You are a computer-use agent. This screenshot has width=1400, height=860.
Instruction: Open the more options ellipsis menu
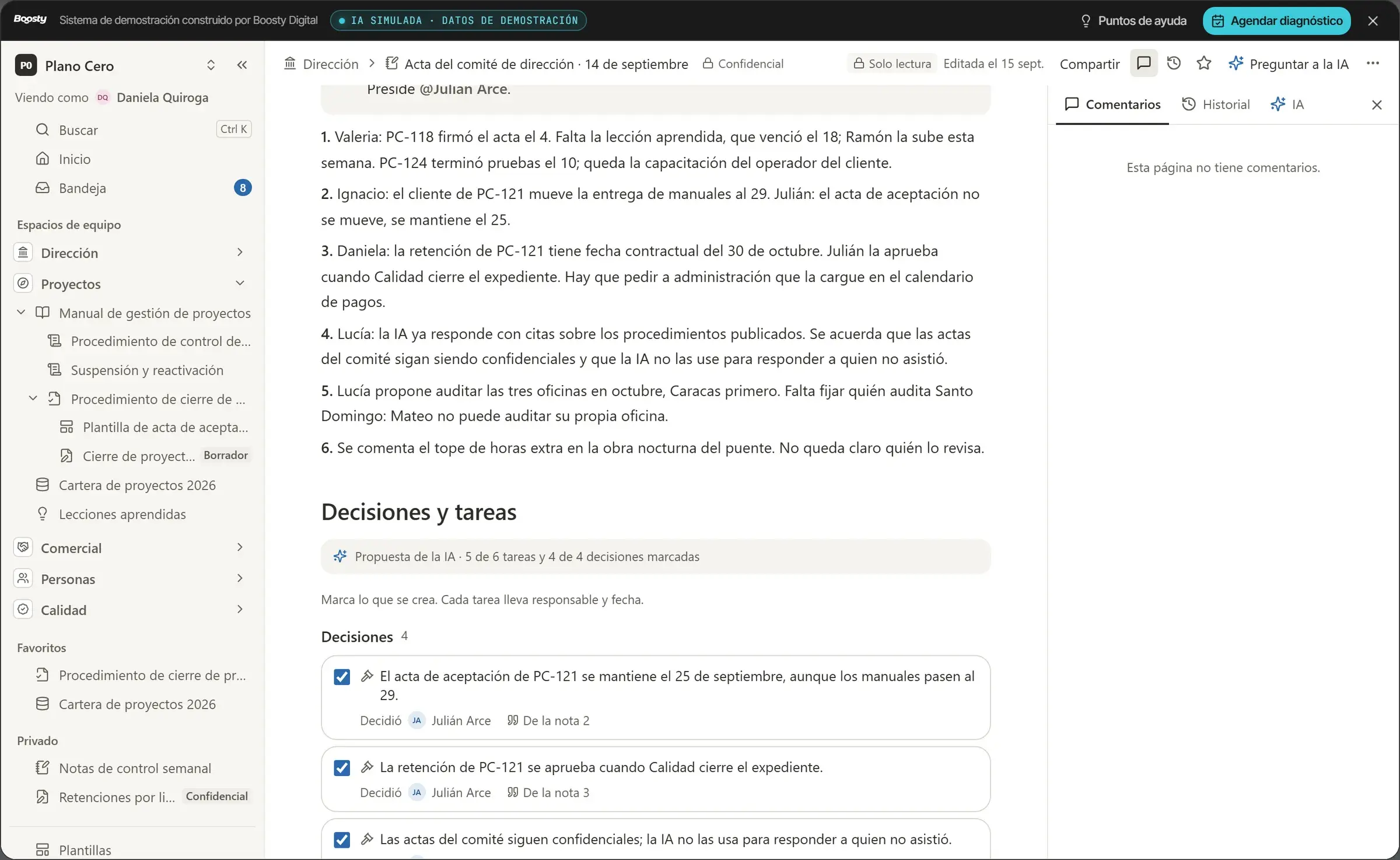[1373, 63]
